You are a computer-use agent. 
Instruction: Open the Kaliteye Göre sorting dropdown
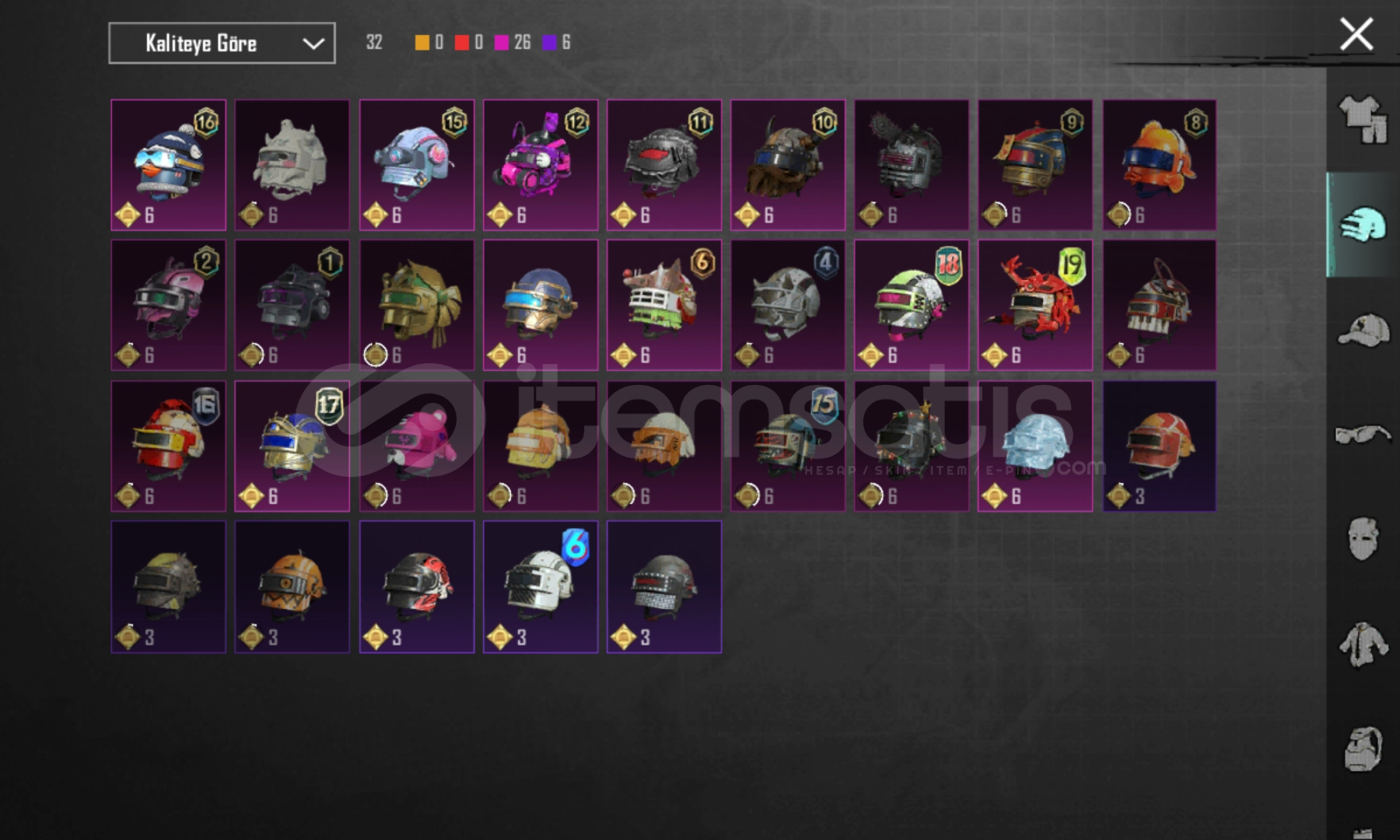pos(222,43)
